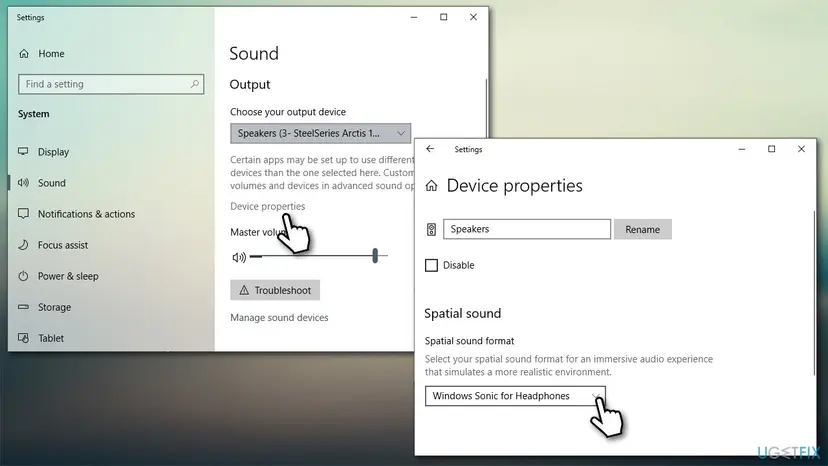The image size is (828, 466).
Task: Click the Rename button
Action: [x=642, y=229]
